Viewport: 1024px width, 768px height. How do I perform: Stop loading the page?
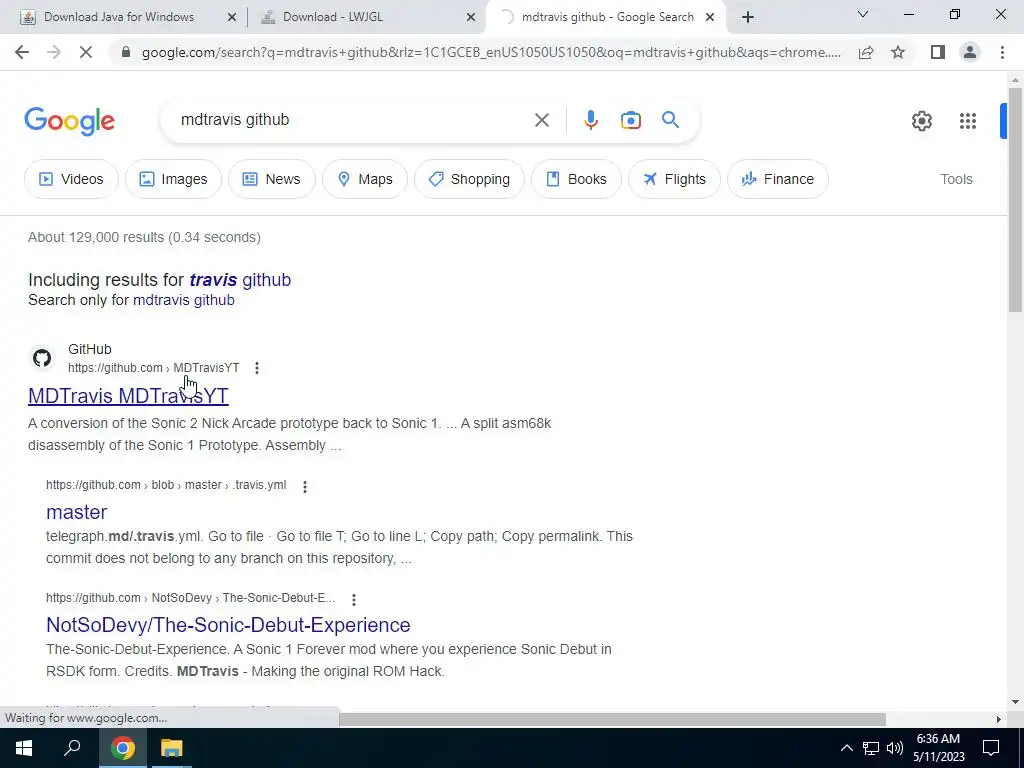(86, 52)
